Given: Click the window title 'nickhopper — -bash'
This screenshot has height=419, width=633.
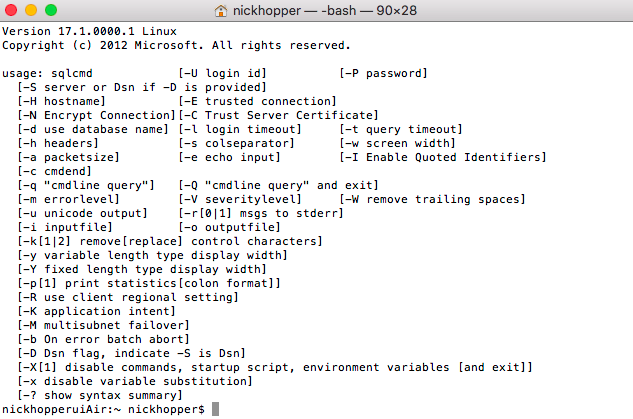Looking at the screenshot, I should (294, 10).
